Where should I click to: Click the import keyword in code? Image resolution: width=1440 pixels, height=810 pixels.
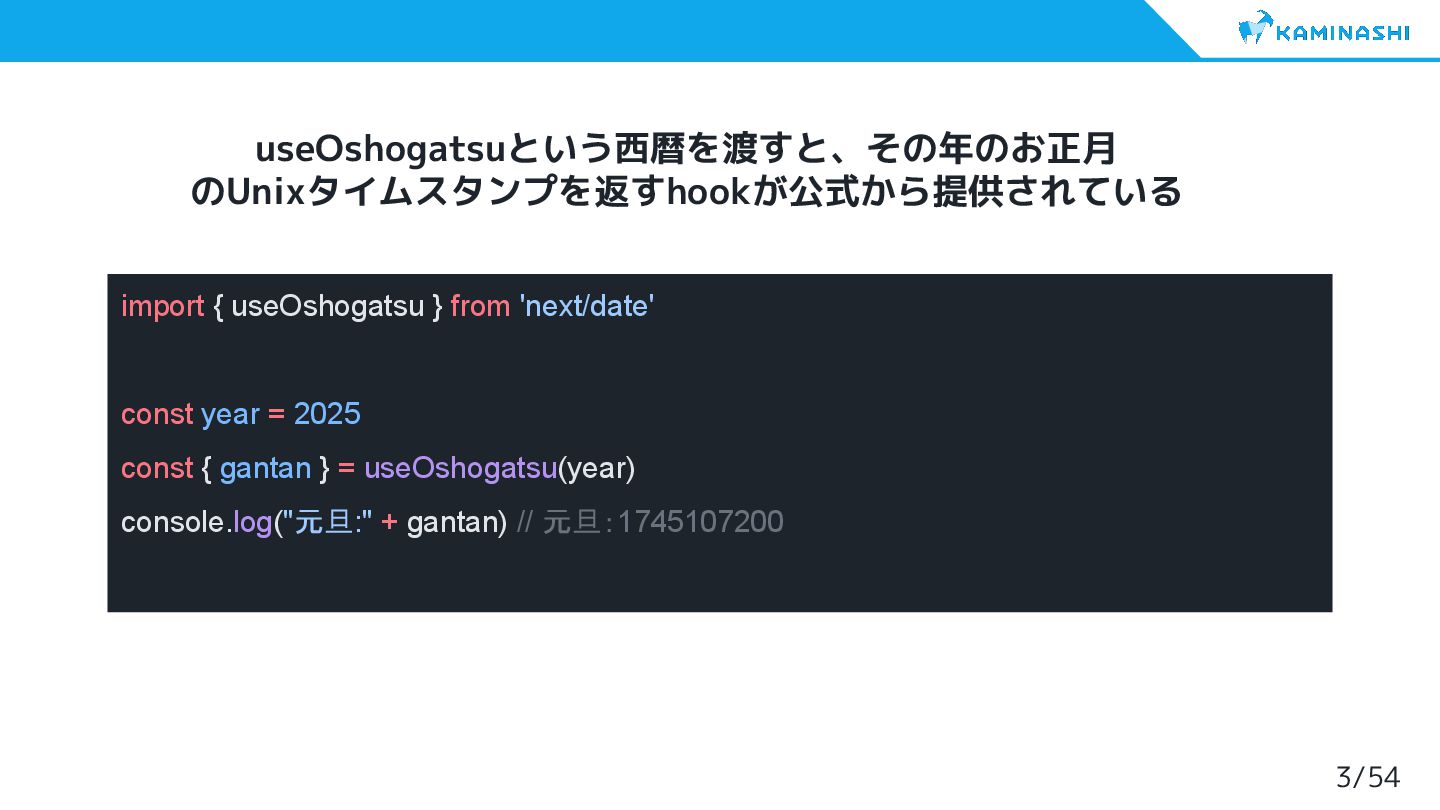click(162, 306)
